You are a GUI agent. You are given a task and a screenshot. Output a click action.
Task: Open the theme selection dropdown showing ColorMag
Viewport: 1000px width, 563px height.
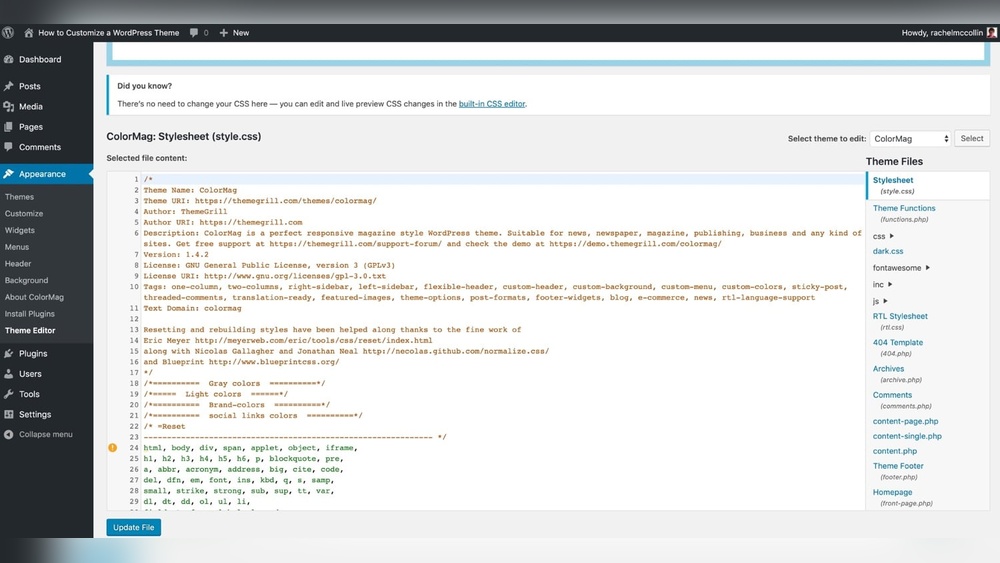(910, 138)
